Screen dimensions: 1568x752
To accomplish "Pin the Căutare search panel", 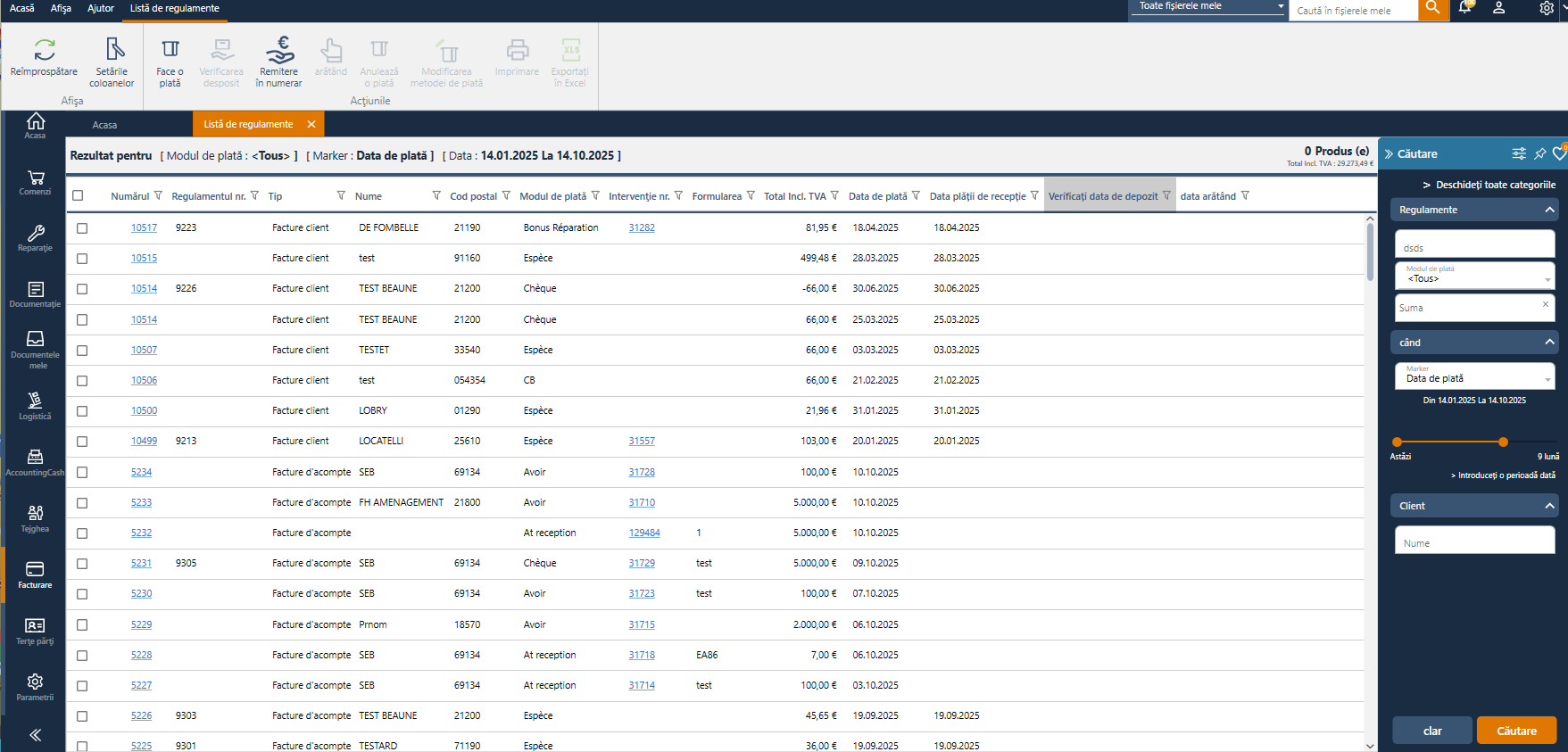I will click(1540, 153).
